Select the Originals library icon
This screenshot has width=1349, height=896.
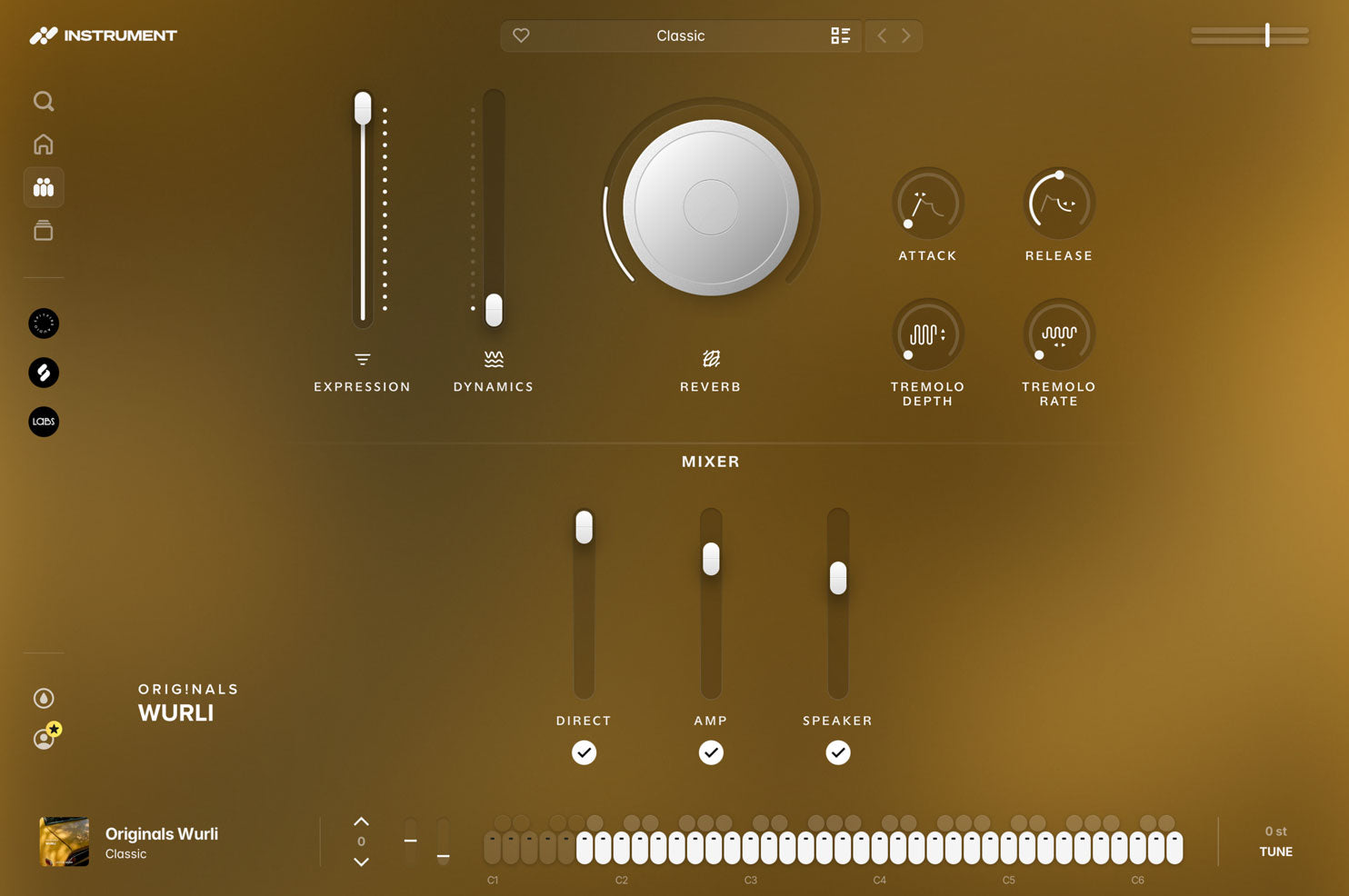click(44, 373)
